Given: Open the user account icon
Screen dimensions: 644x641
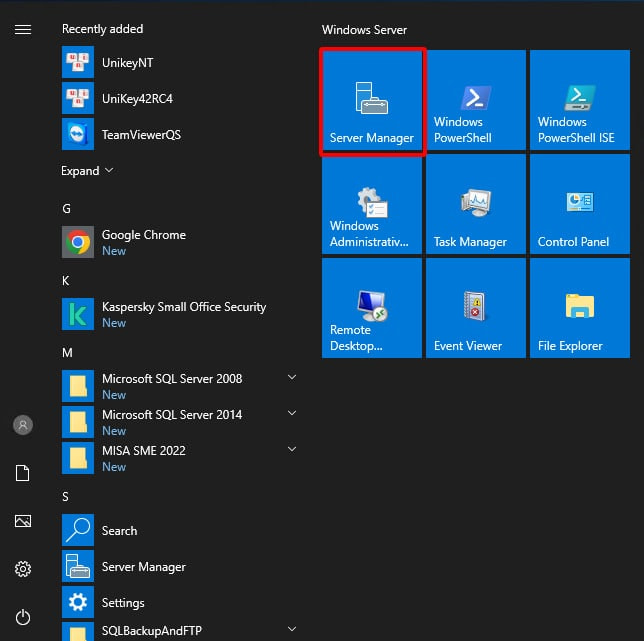Looking at the screenshot, I should tap(23, 425).
